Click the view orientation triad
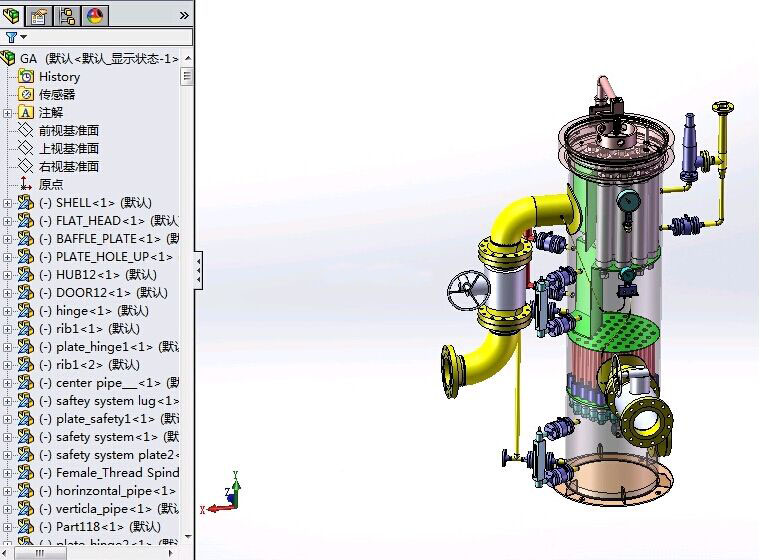 pos(221,494)
